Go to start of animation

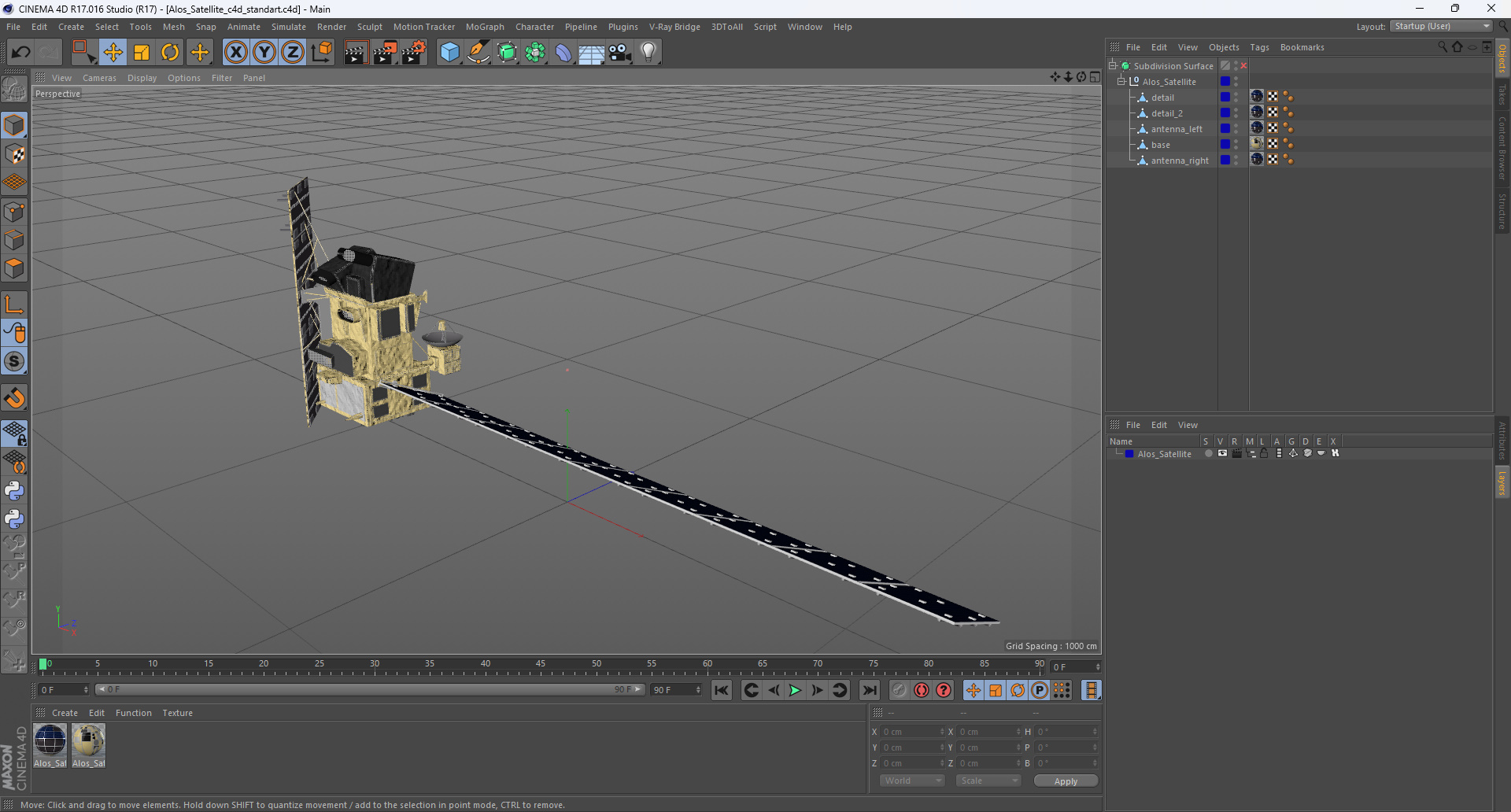click(x=722, y=690)
